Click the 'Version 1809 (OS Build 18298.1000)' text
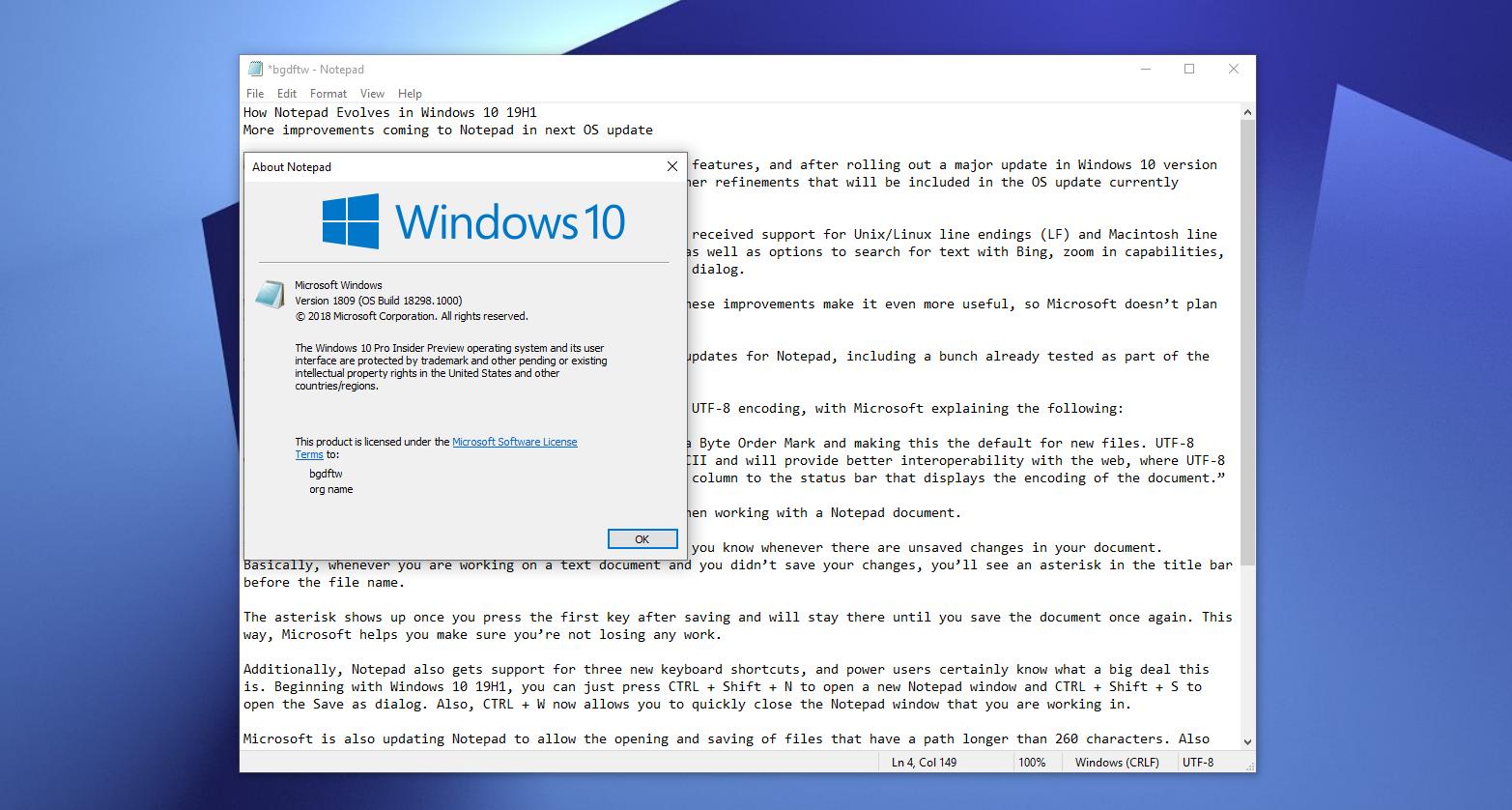Screen dimensions: 1512x810 point(379,301)
